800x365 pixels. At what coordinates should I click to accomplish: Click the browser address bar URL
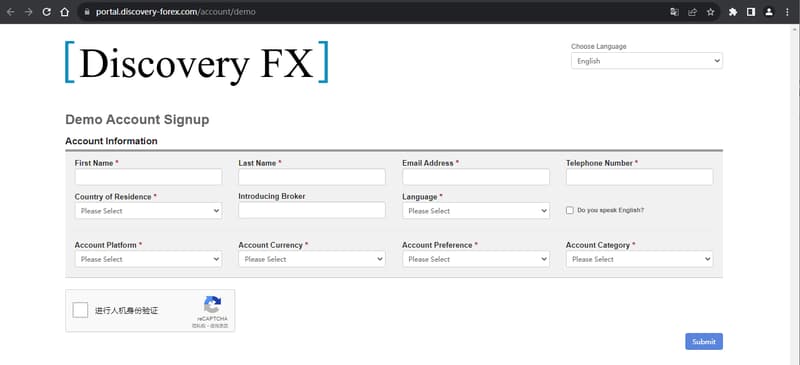pyautogui.click(x=176, y=12)
